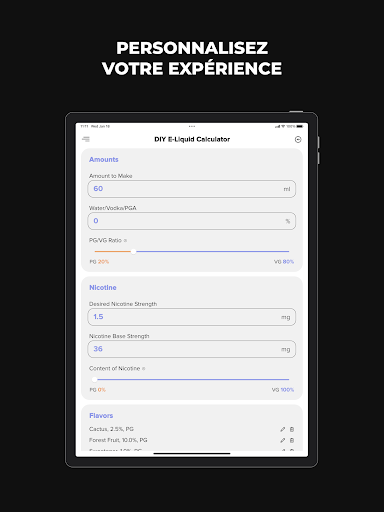Tap the Nicotine section heading
The image size is (384, 512).
(103, 288)
